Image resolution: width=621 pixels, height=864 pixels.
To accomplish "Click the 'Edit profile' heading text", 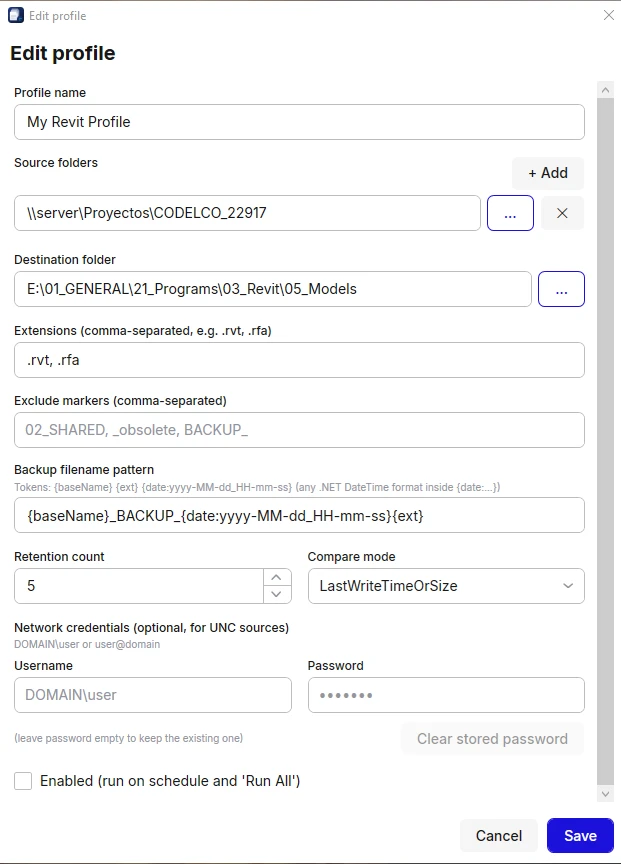I will [x=63, y=53].
